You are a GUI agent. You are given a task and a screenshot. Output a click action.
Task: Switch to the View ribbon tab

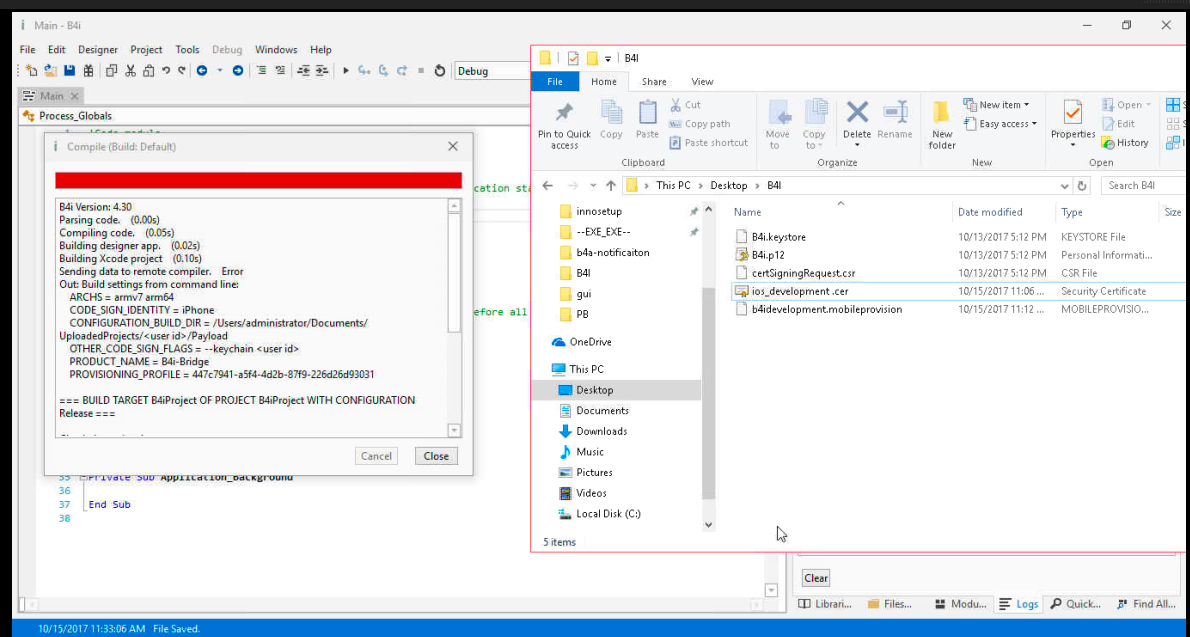[x=702, y=81]
